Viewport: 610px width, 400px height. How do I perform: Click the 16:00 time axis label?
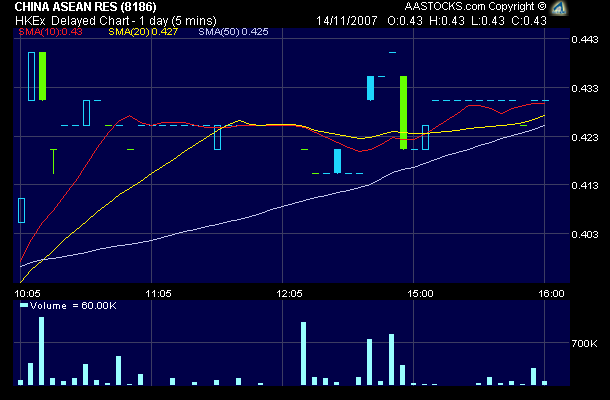(x=551, y=293)
